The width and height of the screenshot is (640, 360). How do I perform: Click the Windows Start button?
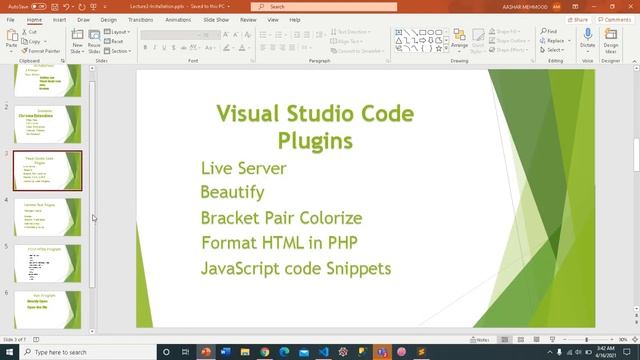pos(9,352)
